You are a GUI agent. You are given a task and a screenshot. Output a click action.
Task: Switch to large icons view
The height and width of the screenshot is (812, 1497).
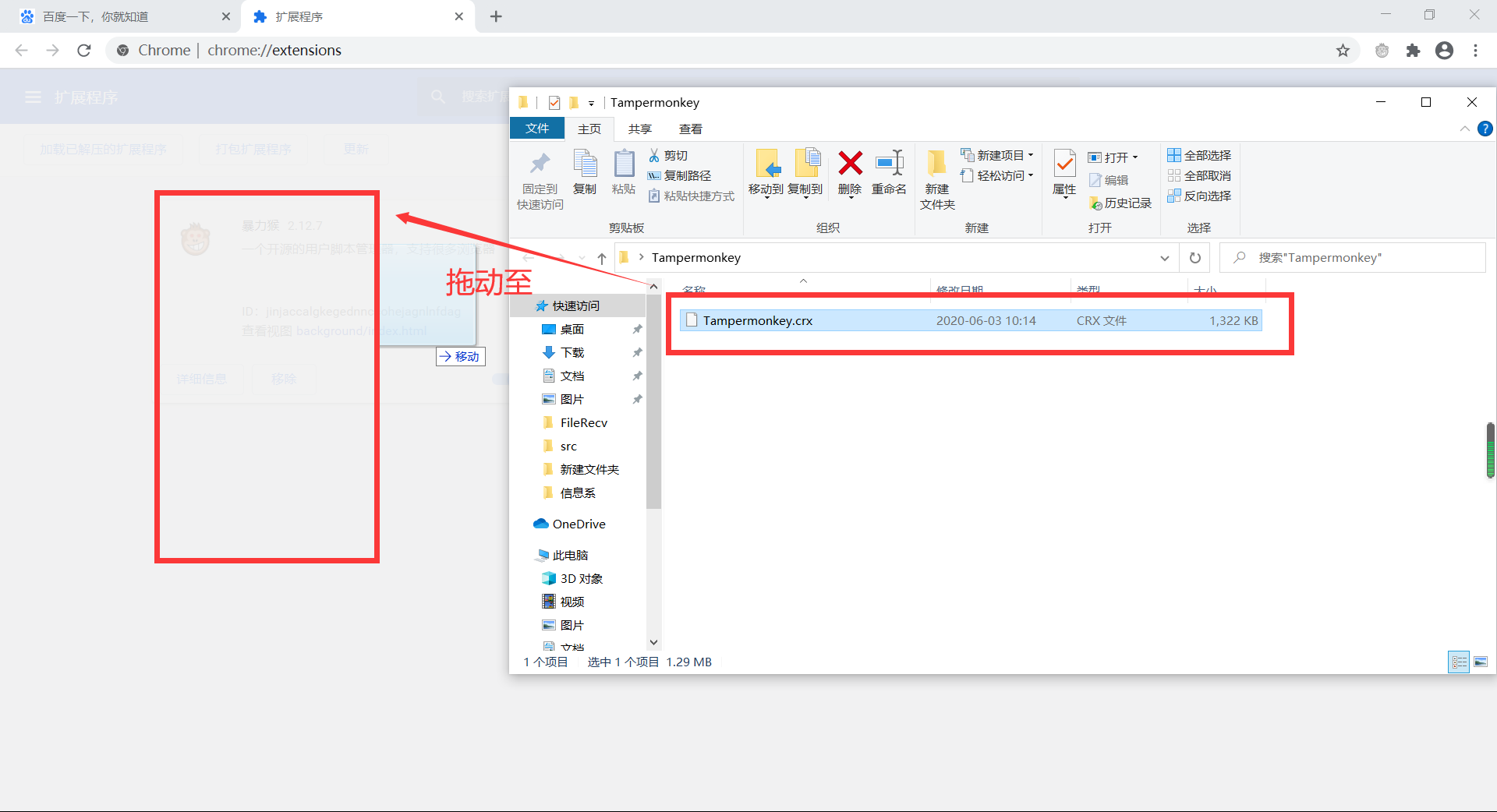coord(1480,662)
